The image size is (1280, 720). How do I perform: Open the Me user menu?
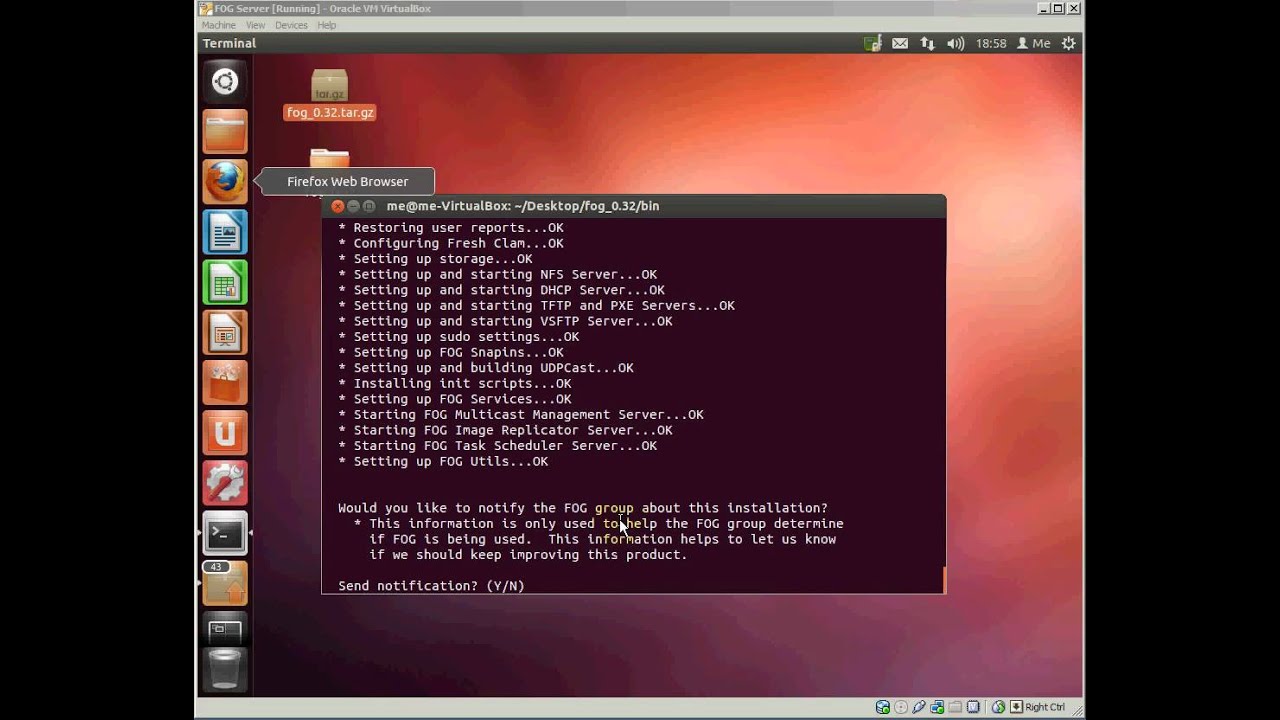pyautogui.click(x=1034, y=43)
